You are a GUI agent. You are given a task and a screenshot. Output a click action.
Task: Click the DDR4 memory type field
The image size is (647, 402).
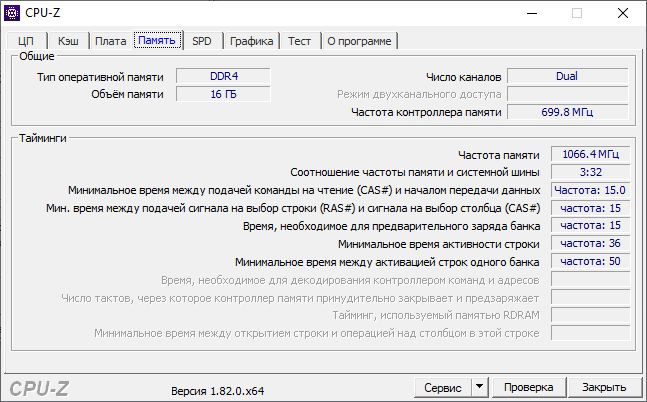223,76
